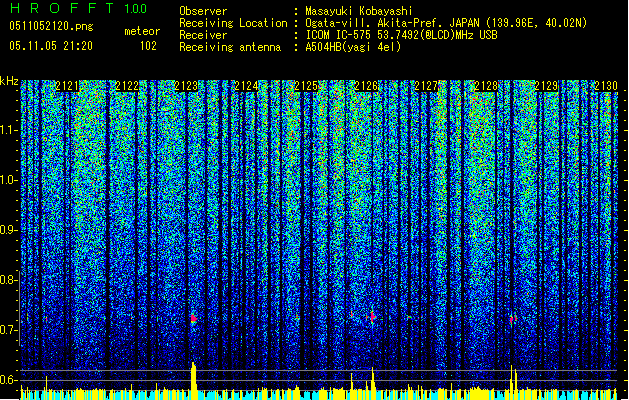Screen dimensions: 629x400
Task: Click the 1.0 kHz axis tick label
Action: point(9,180)
